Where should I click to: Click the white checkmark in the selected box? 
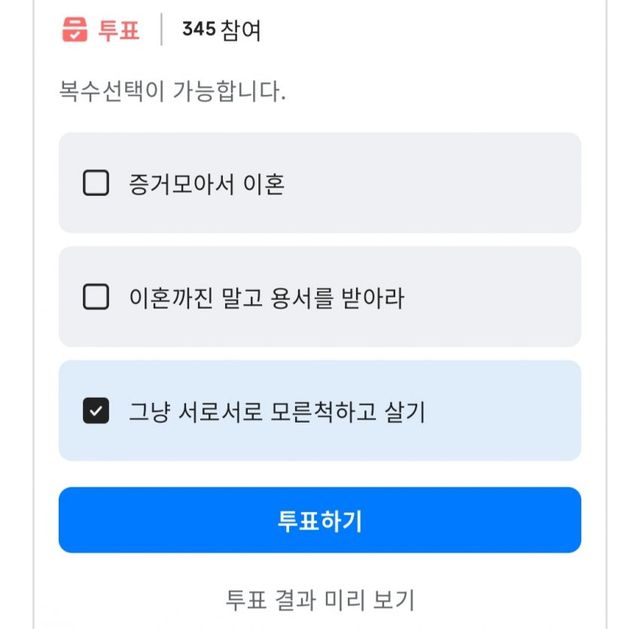point(96,411)
